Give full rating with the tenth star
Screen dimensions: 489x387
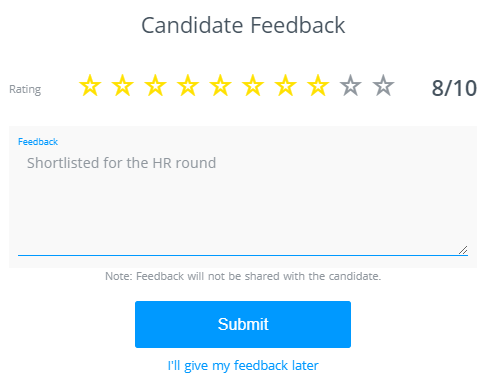pos(383,86)
